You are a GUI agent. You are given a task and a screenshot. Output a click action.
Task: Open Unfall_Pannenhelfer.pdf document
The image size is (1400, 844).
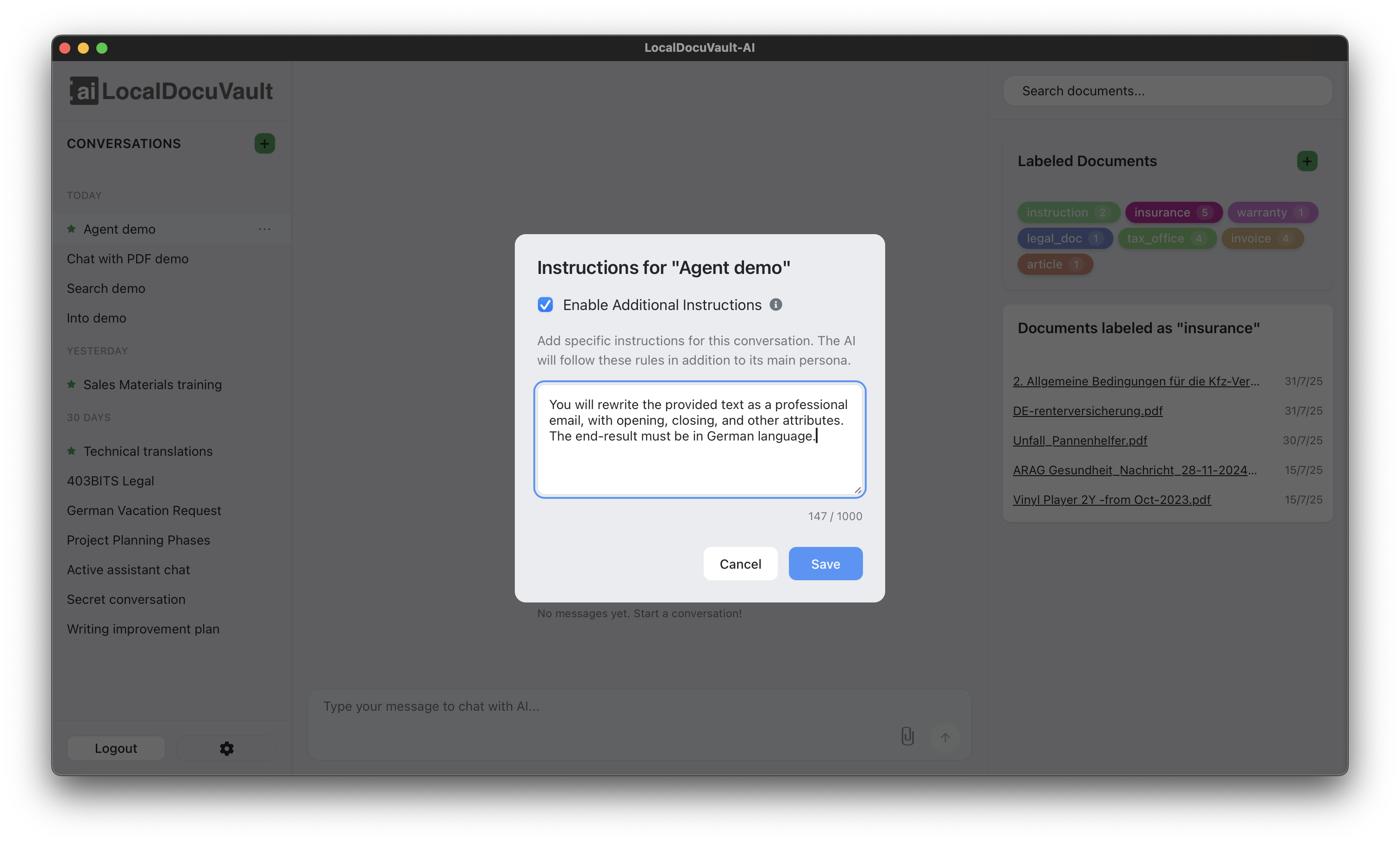pos(1080,440)
